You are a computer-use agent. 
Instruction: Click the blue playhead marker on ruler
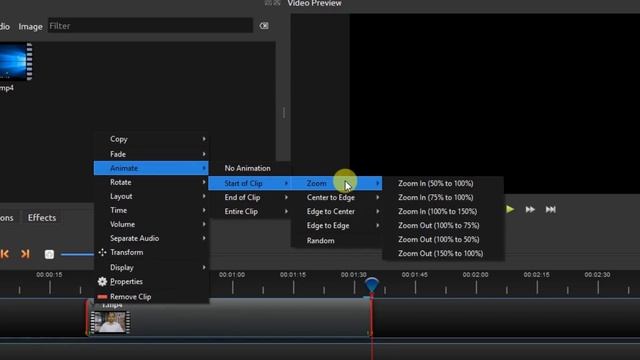371,284
